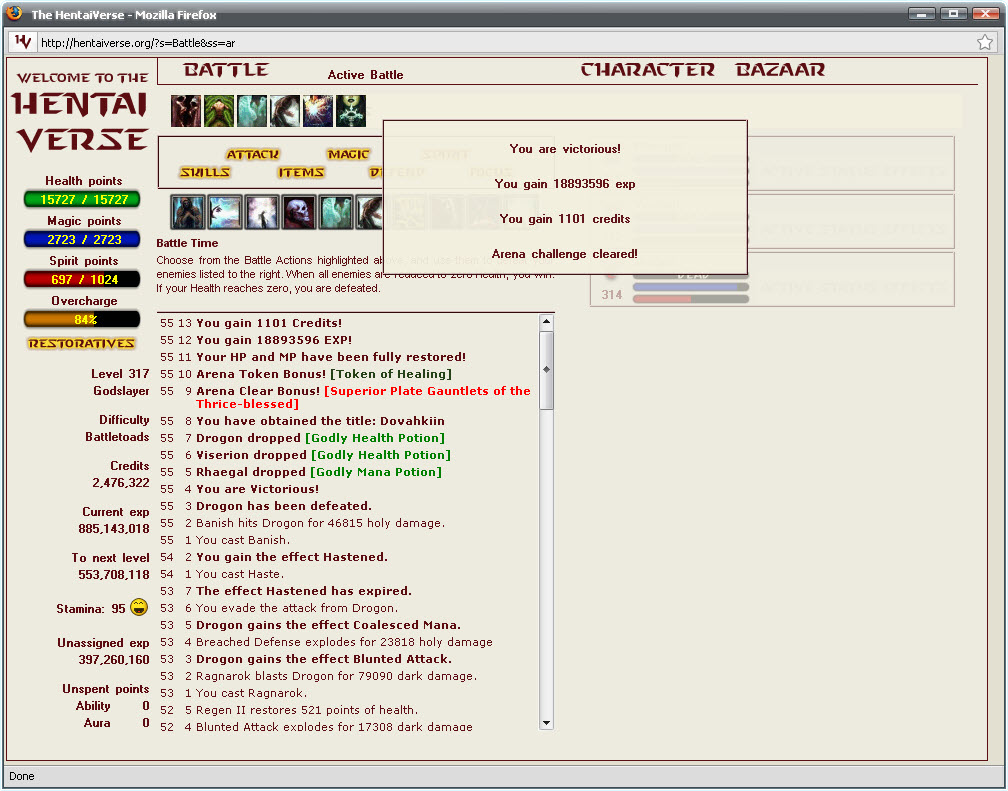Viewport: 1008px width, 791px height.
Task: Use the partially covered sixth quickbar spell
Action: [x=370, y=212]
